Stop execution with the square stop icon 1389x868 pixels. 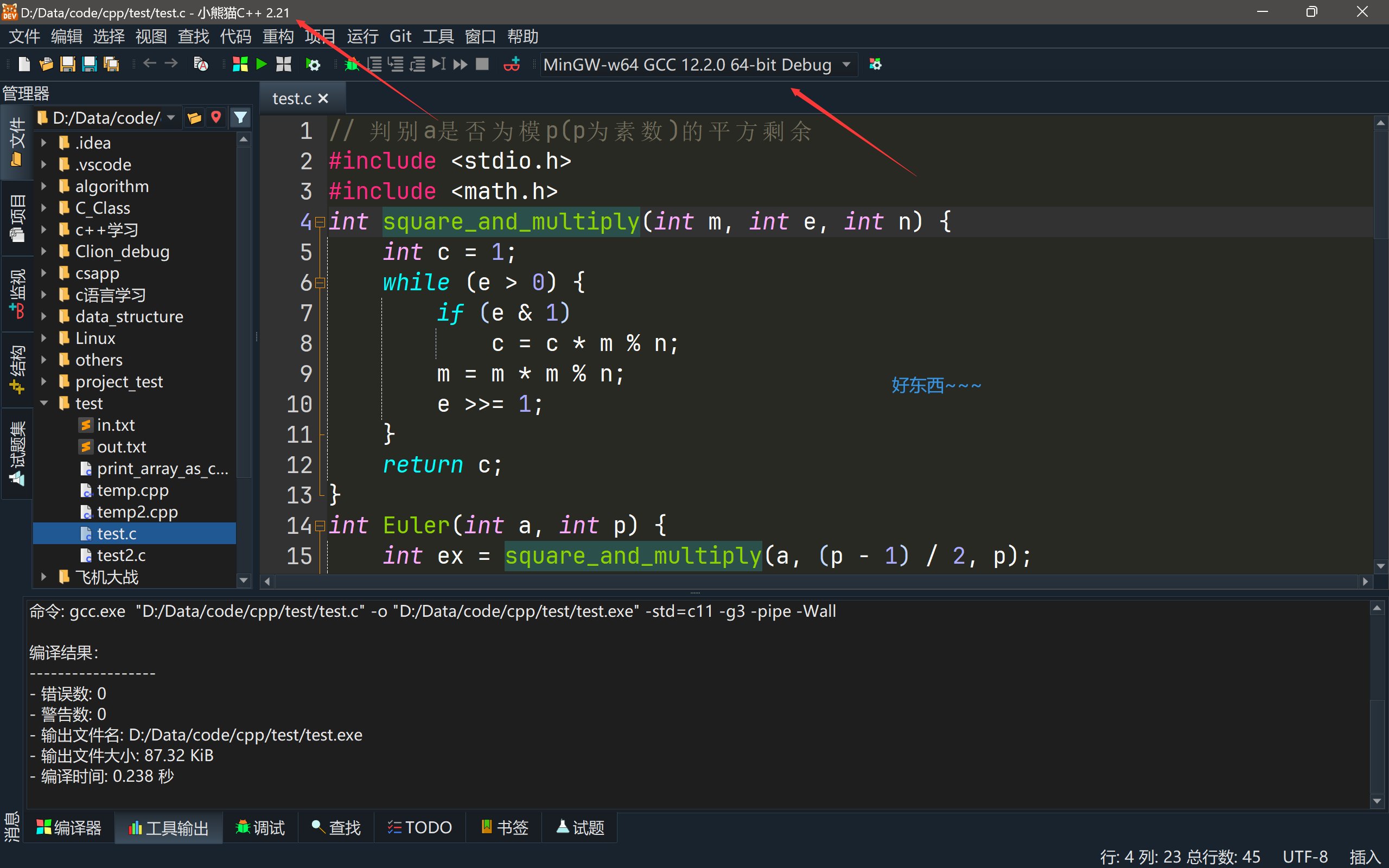[x=482, y=65]
